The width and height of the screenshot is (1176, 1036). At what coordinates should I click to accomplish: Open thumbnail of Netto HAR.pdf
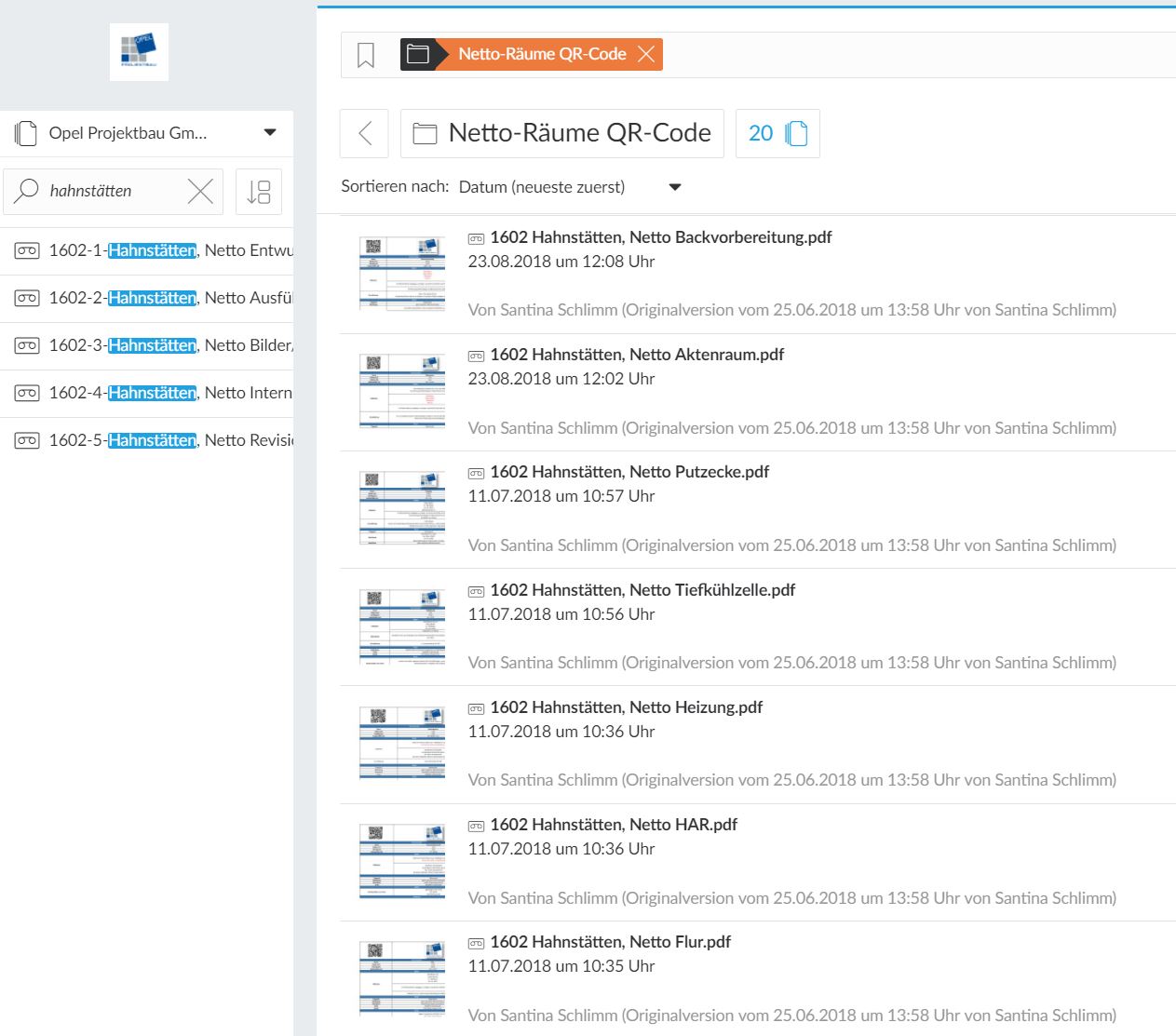point(402,861)
